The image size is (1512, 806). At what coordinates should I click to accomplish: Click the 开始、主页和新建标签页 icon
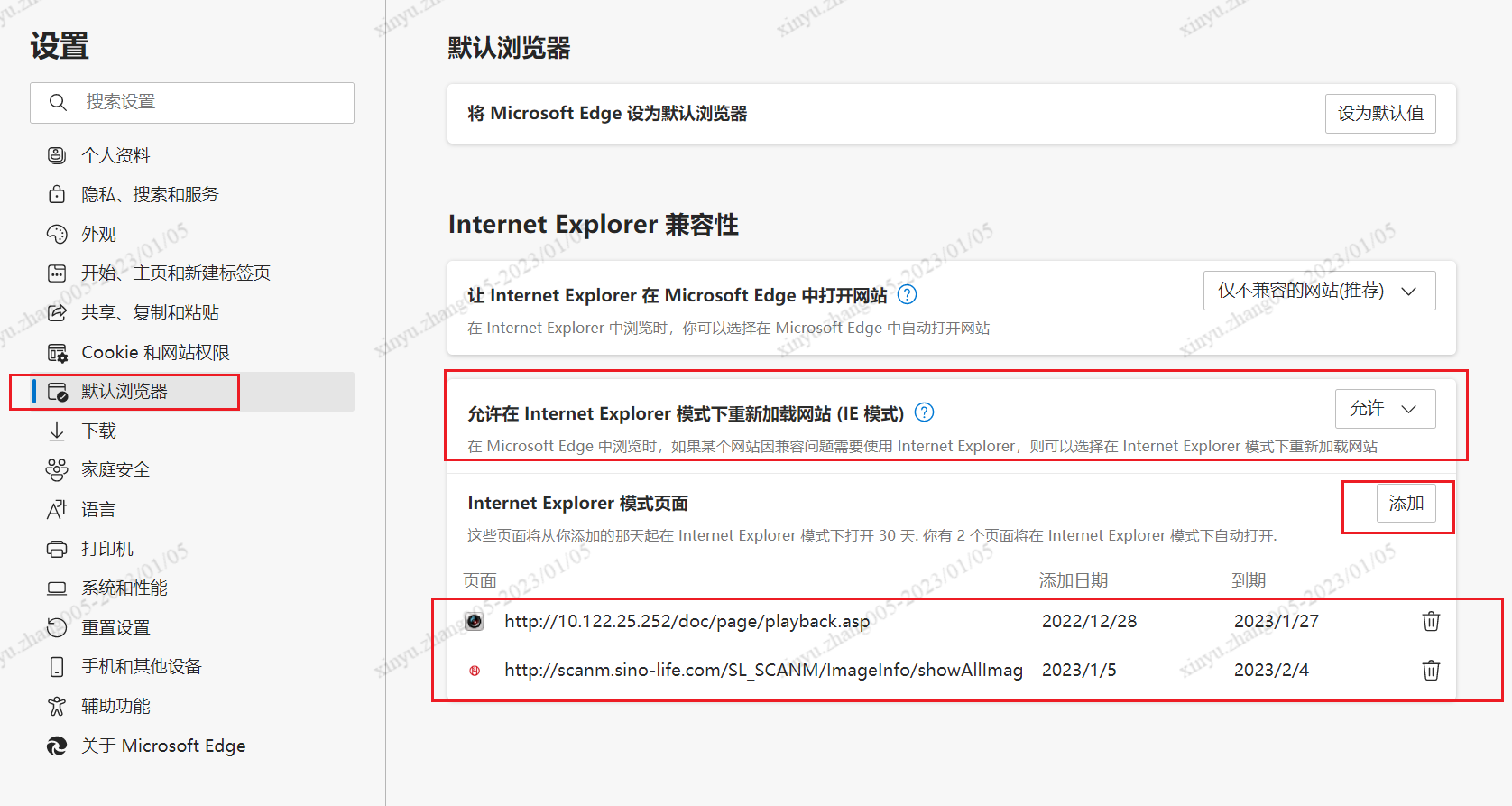point(57,273)
